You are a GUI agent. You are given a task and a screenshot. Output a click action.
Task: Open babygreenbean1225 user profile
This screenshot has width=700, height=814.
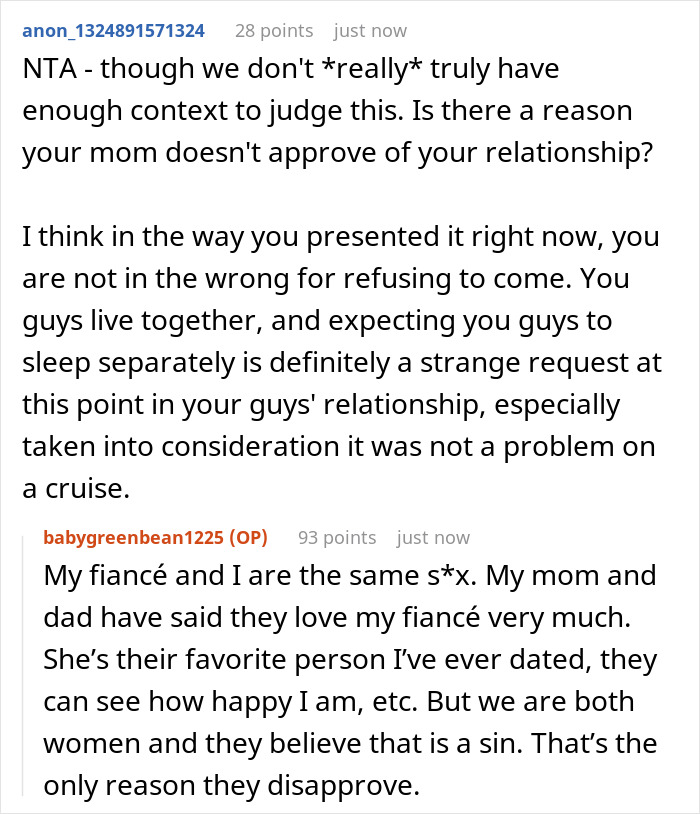pyautogui.click(x=136, y=537)
